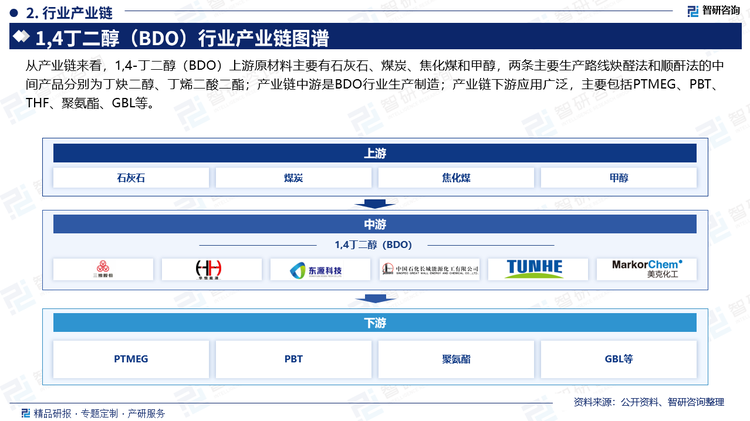Select the 上游 section header bar
750x421 pixels.
[x=375, y=153]
